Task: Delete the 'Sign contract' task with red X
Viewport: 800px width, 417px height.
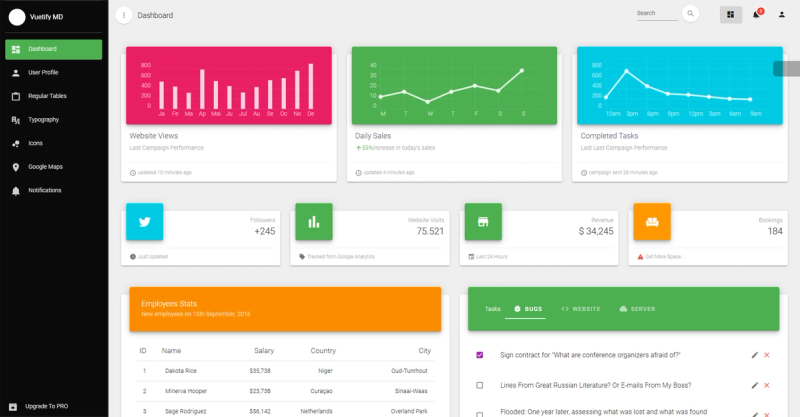Action: (x=766, y=355)
